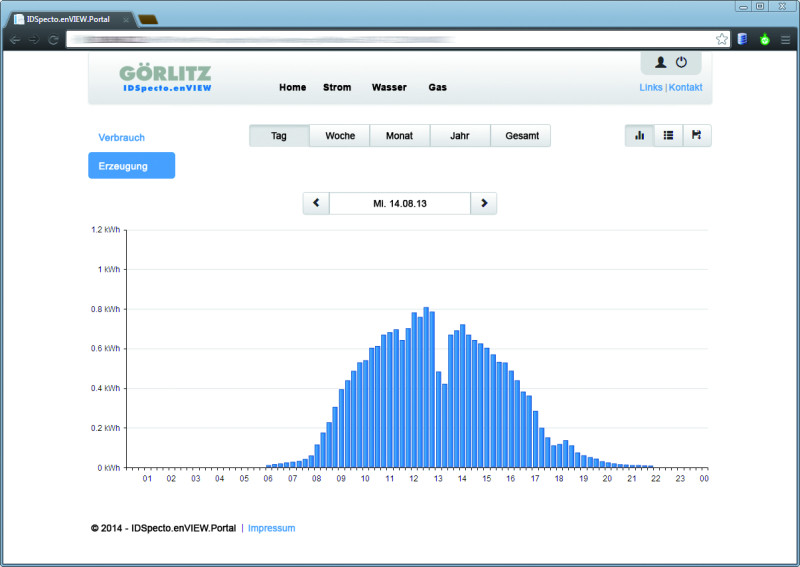Open the Kontakt link
The width and height of the screenshot is (800, 567).
coord(686,87)
